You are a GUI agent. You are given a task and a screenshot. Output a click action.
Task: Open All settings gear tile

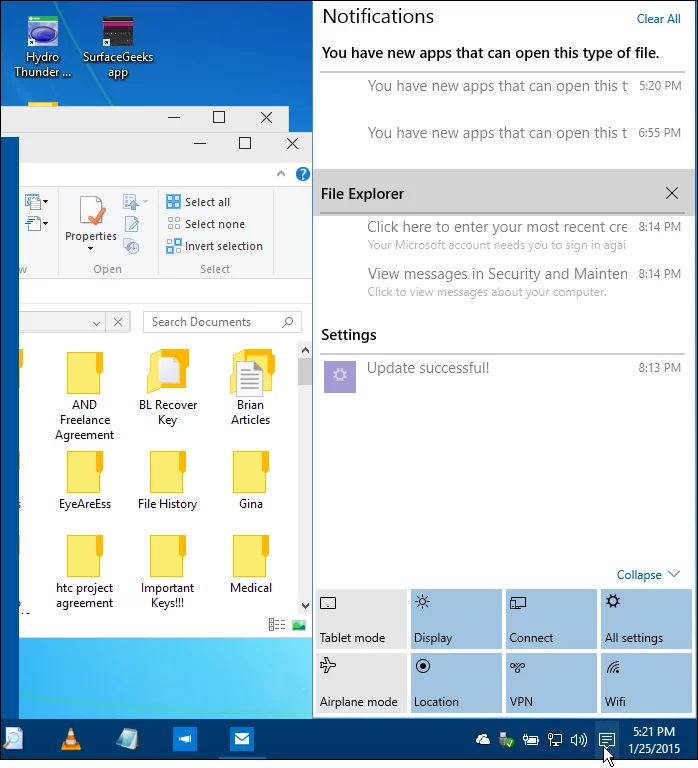pos(646,620)
